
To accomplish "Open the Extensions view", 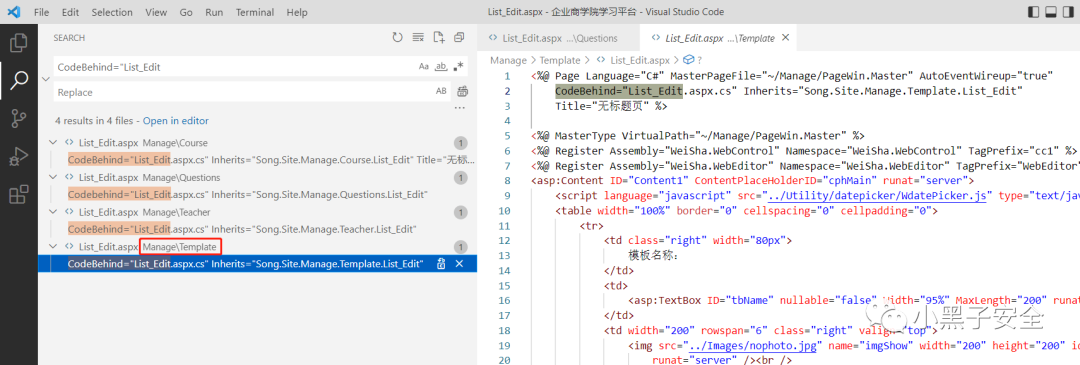I will click(x=19, y=194).
